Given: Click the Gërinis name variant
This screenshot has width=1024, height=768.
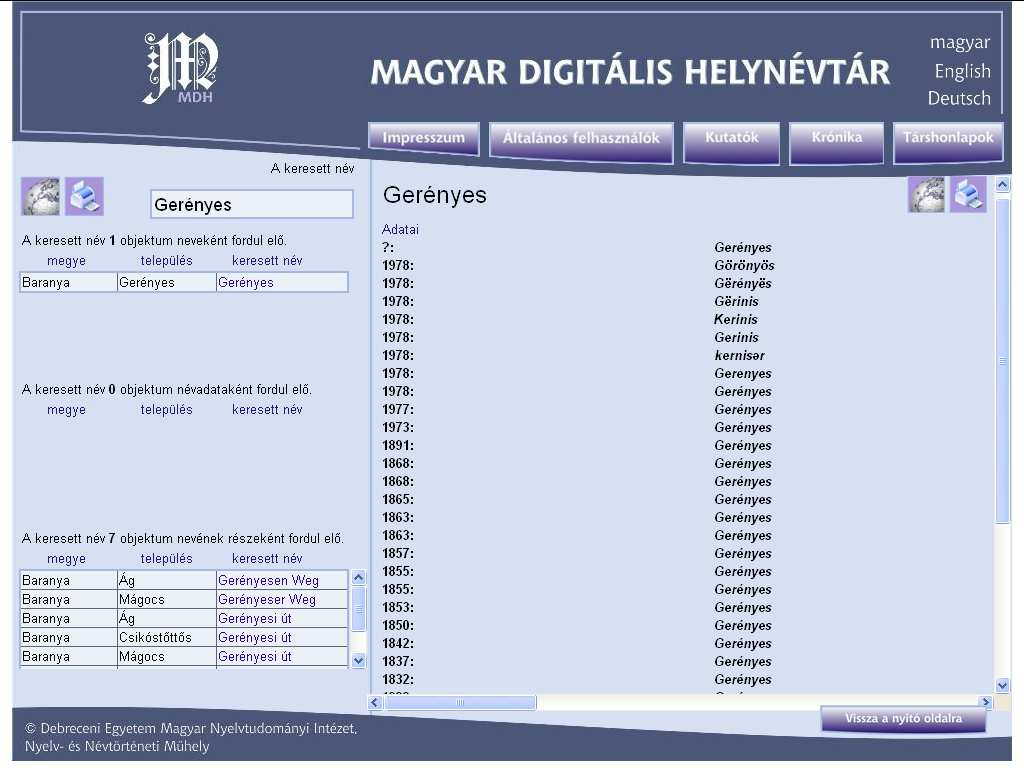Looking at the screenshot, I should point(736,302).
